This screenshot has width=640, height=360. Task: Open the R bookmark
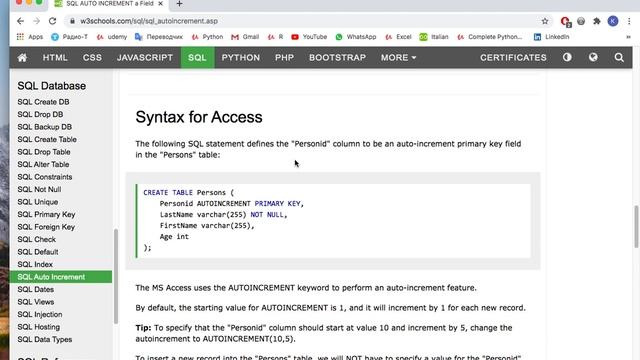click(276, 37)
